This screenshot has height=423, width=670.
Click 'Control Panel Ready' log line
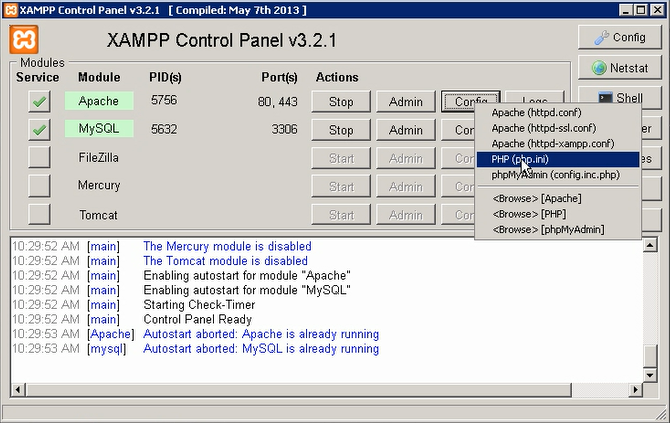197,319
